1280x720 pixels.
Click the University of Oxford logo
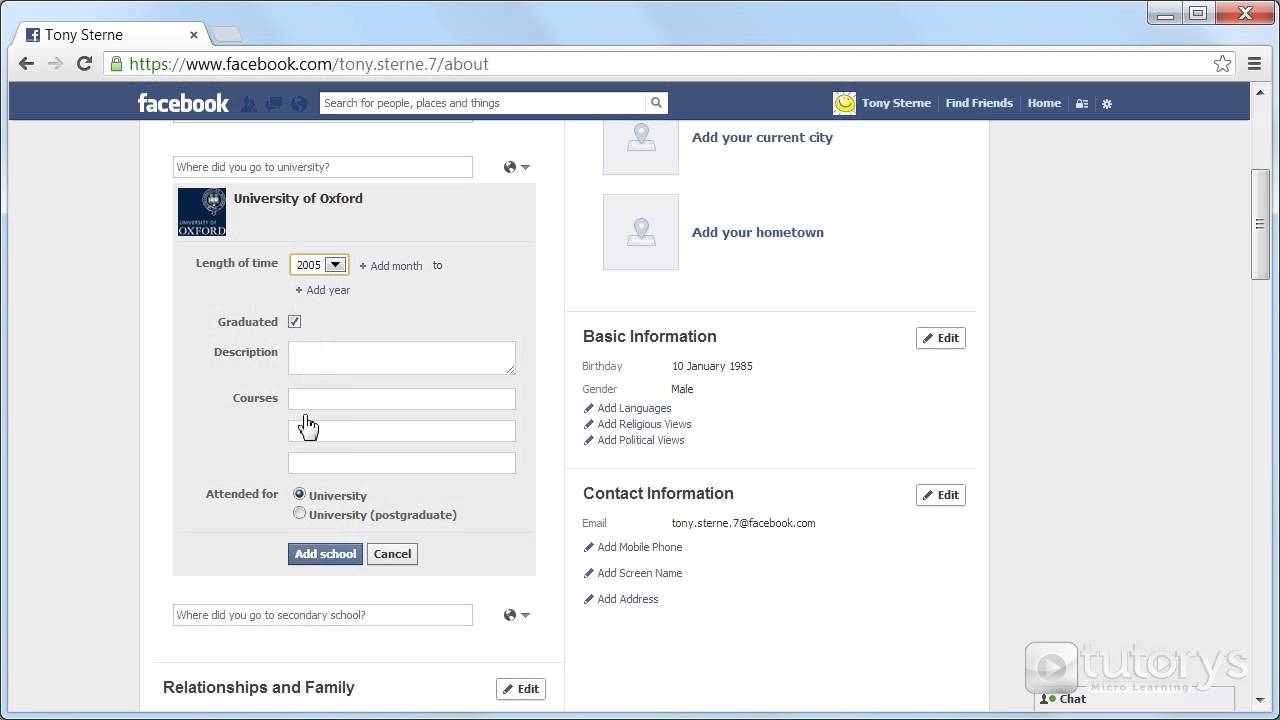(x=202, y=212)
